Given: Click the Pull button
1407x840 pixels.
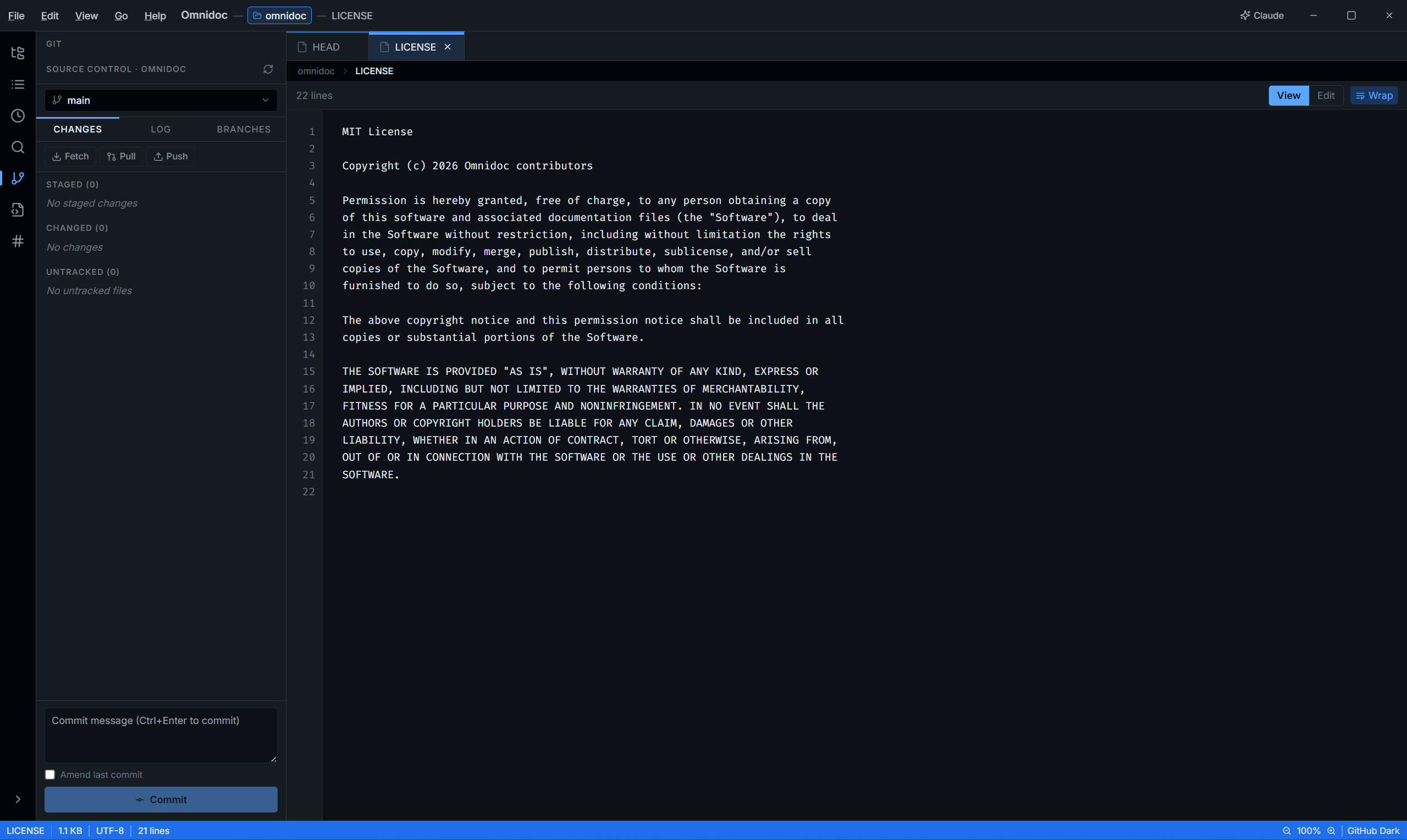Looking at the screenshot, I should (121, 156).
